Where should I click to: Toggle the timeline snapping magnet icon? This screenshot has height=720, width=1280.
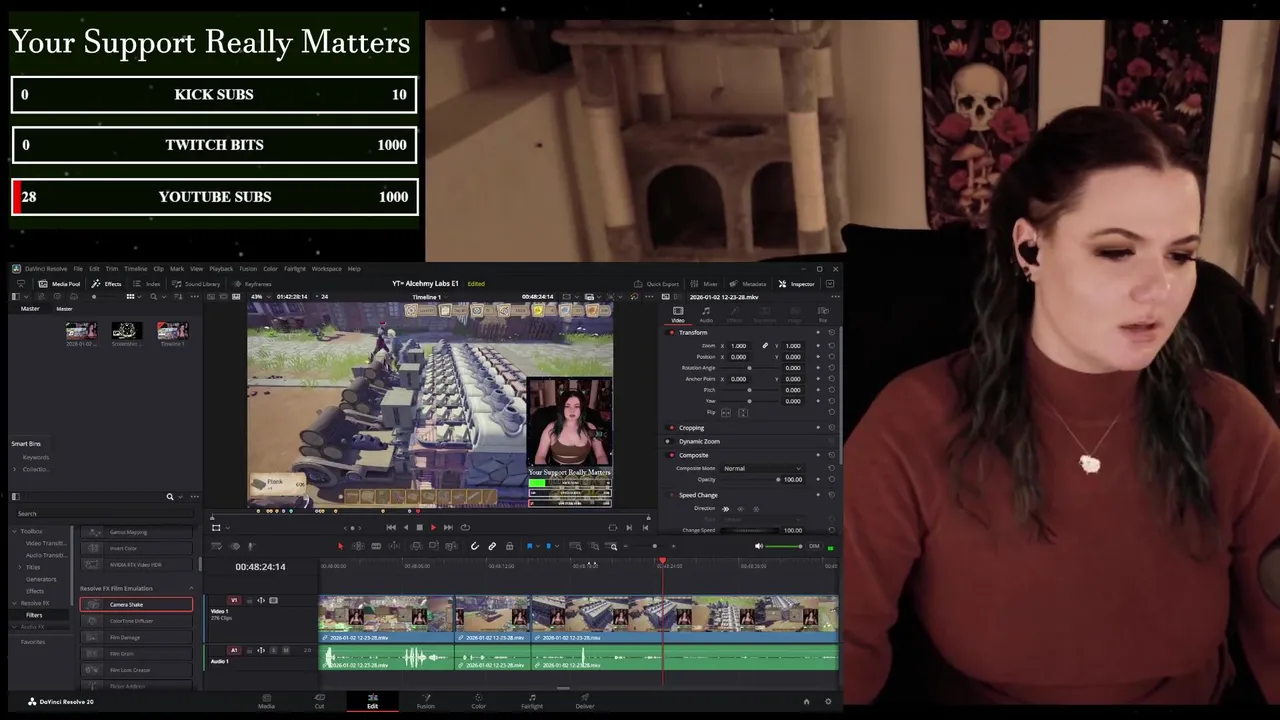[474, 546]
